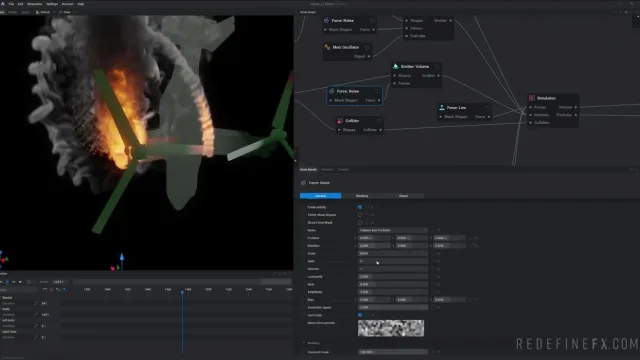
Task: Click the Rotation X value field
Action: tap(374, 246)
